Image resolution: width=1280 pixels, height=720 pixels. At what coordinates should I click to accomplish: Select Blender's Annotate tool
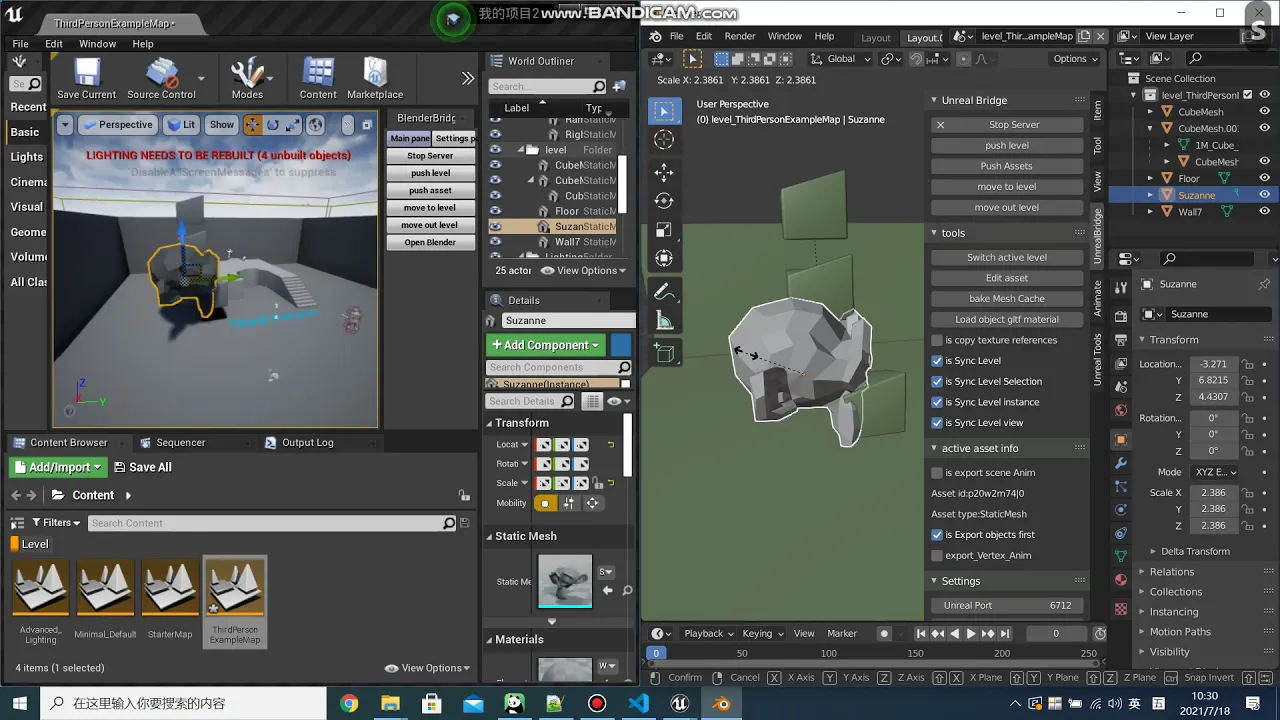click(x=664, y=291)
